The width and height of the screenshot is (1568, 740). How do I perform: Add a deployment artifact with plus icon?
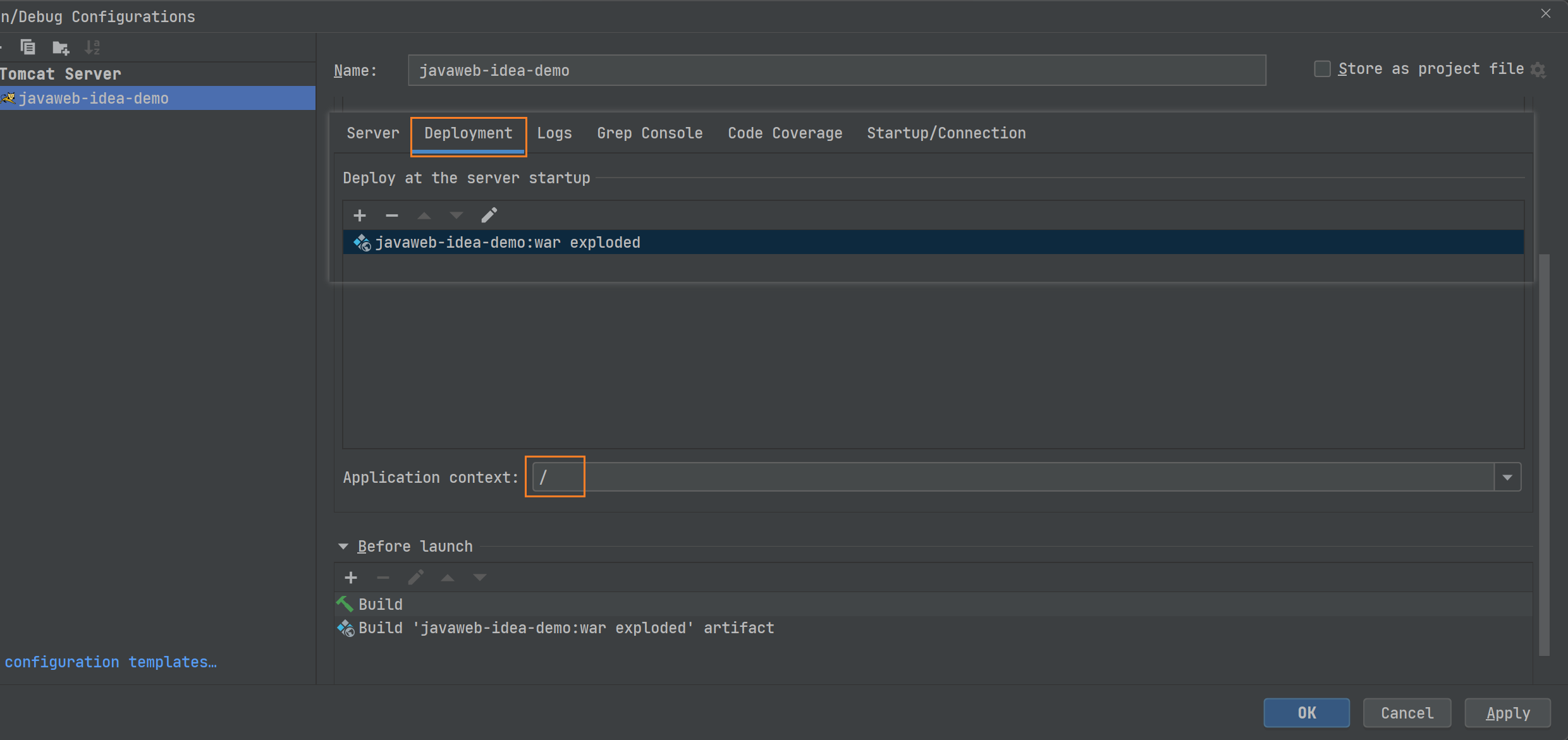coord(360,216)
